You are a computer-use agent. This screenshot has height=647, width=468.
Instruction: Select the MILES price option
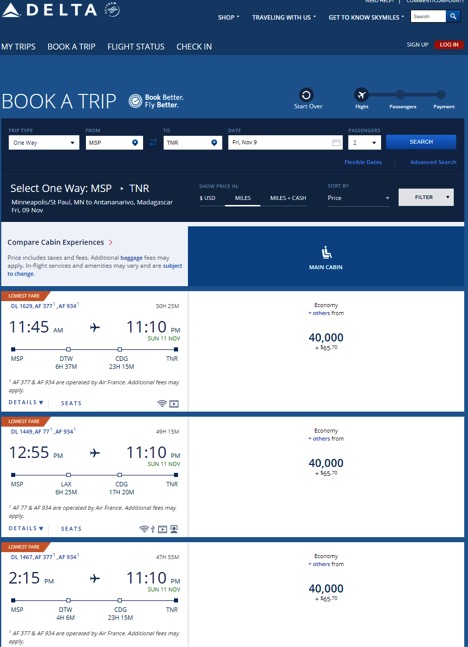click(243, 198)
